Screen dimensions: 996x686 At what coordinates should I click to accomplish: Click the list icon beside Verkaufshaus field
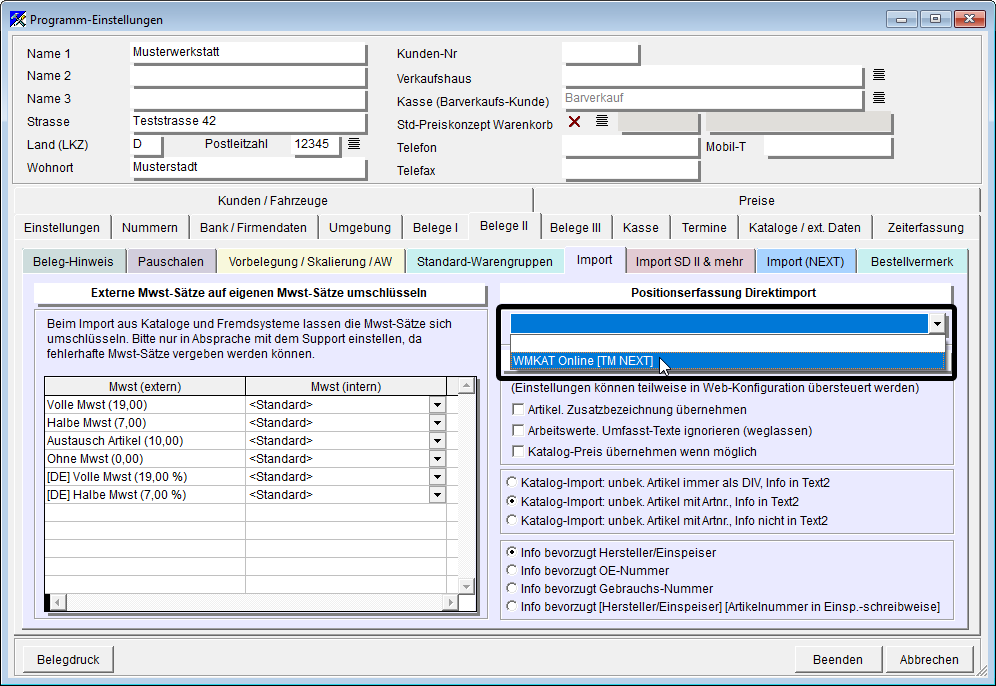878,75
